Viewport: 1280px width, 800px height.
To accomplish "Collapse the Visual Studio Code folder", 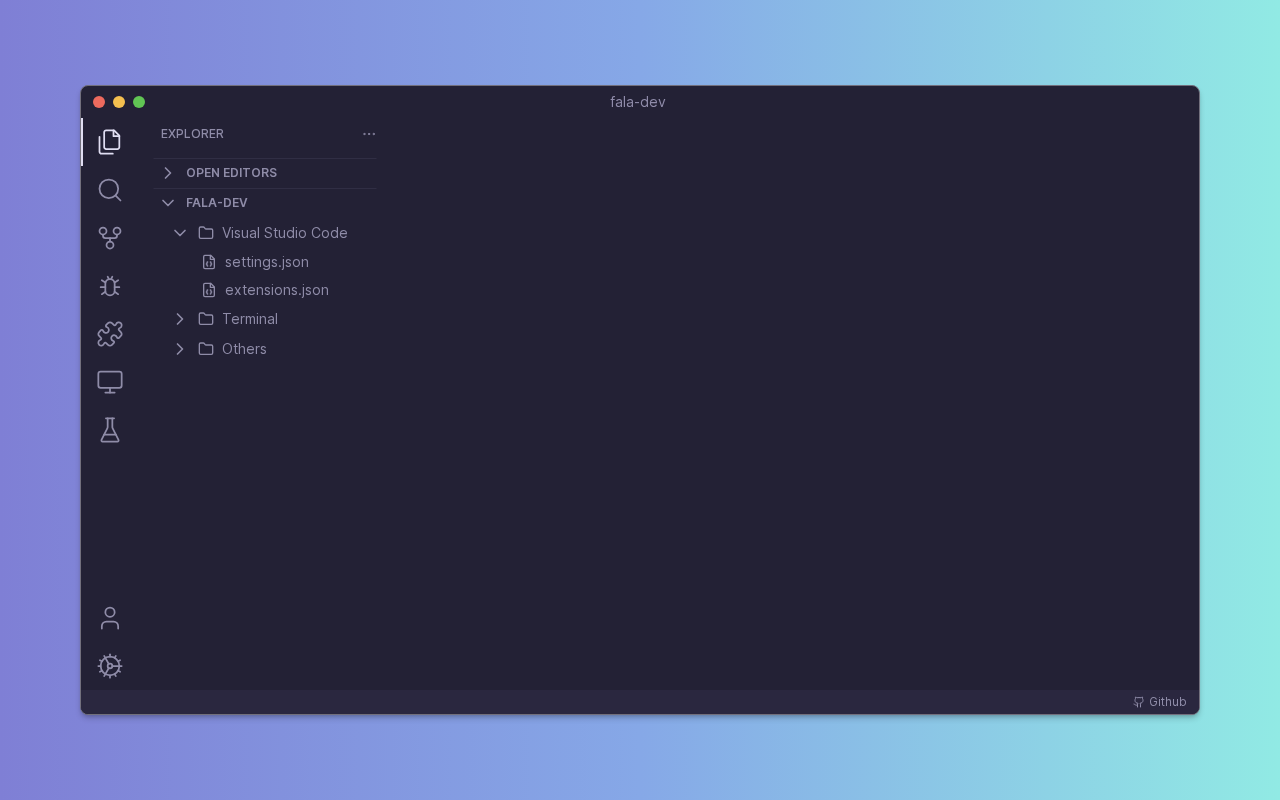I will click(x=284, y=233).
